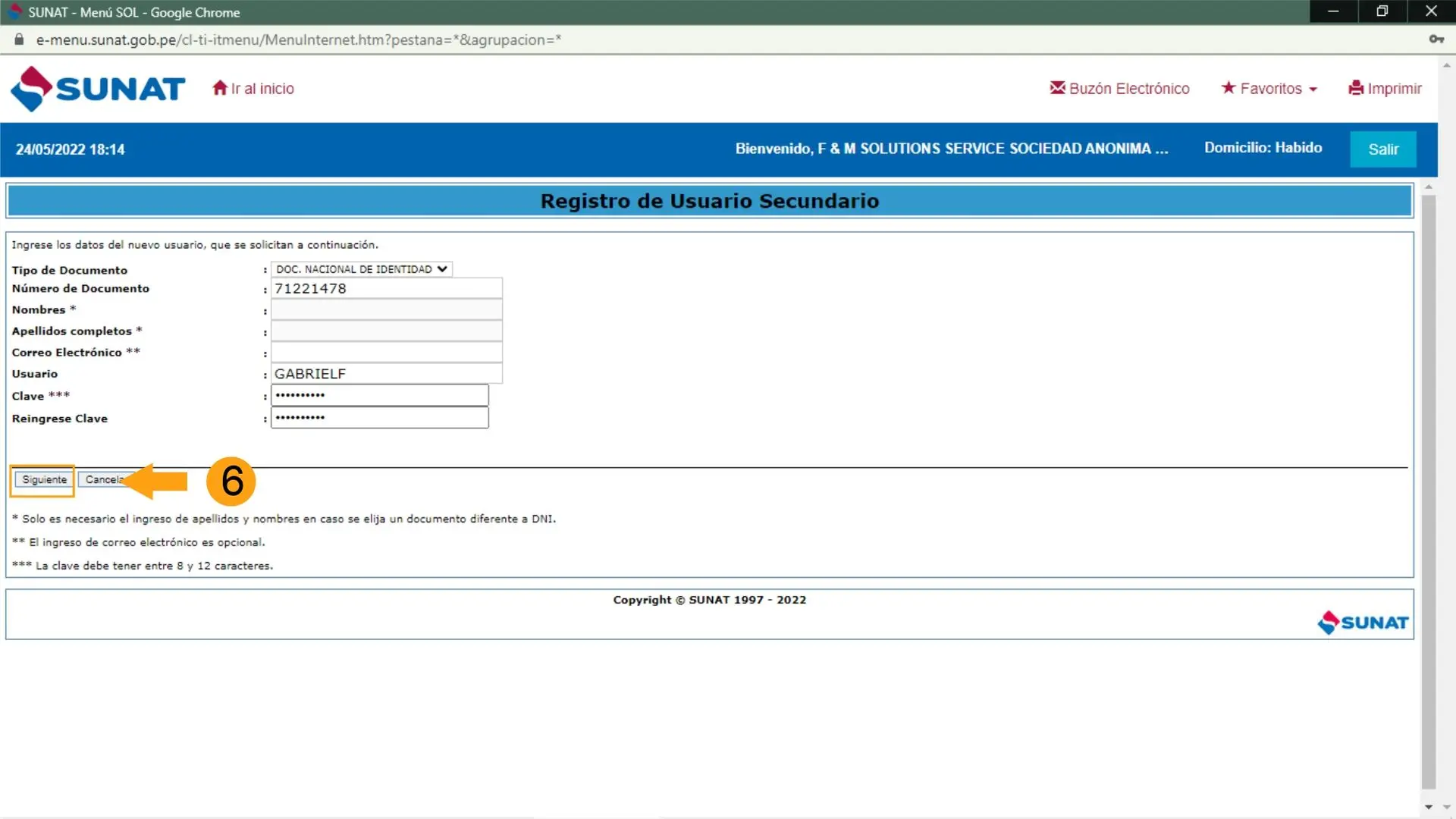Image resolution: width=1456 pixels, height=819 pixels.
Task: Open the Tipo de Documento dropdown
Action: pos(362,269)
